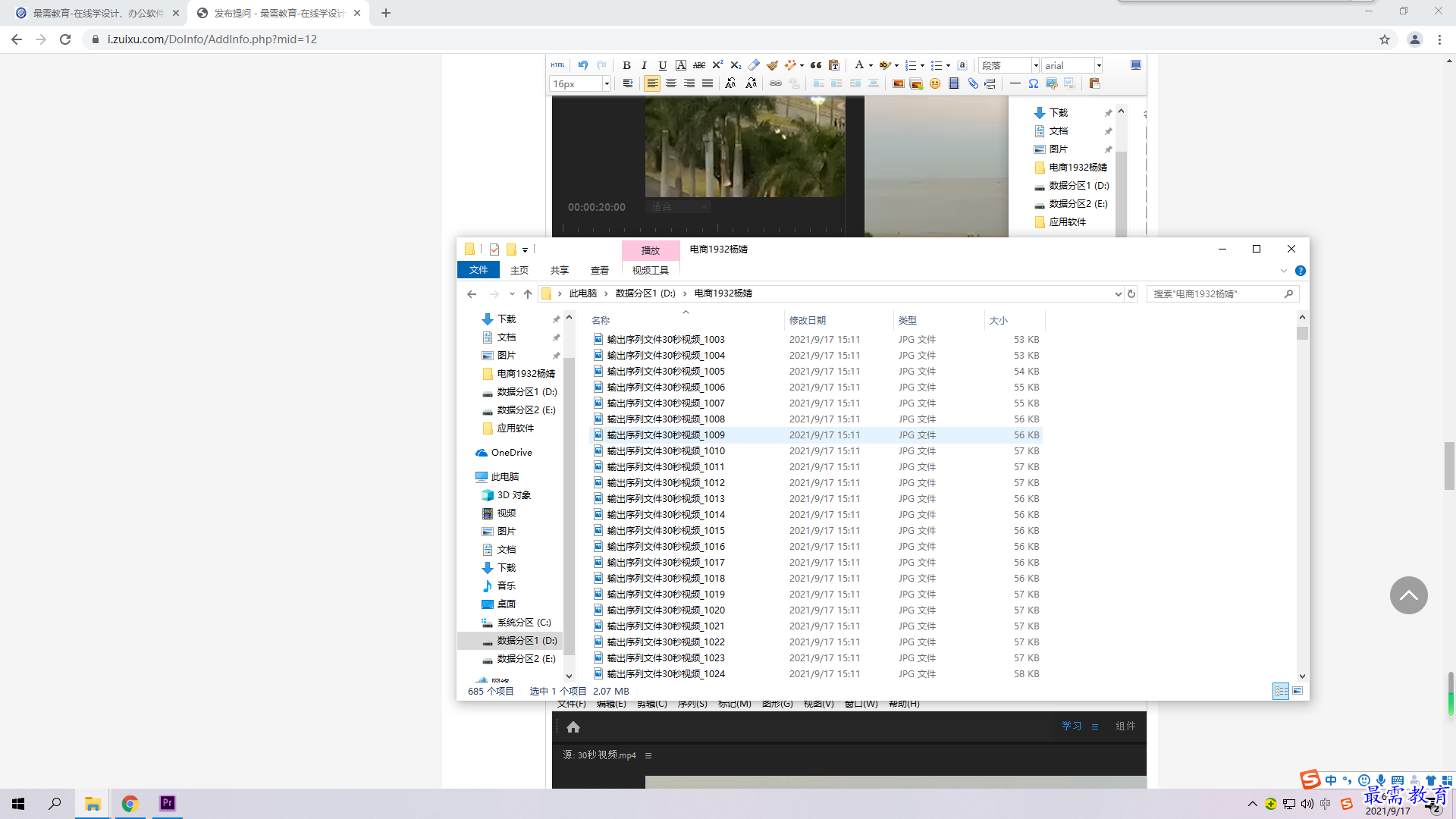Refresh the Explorer folder view

coord(1131,294)
